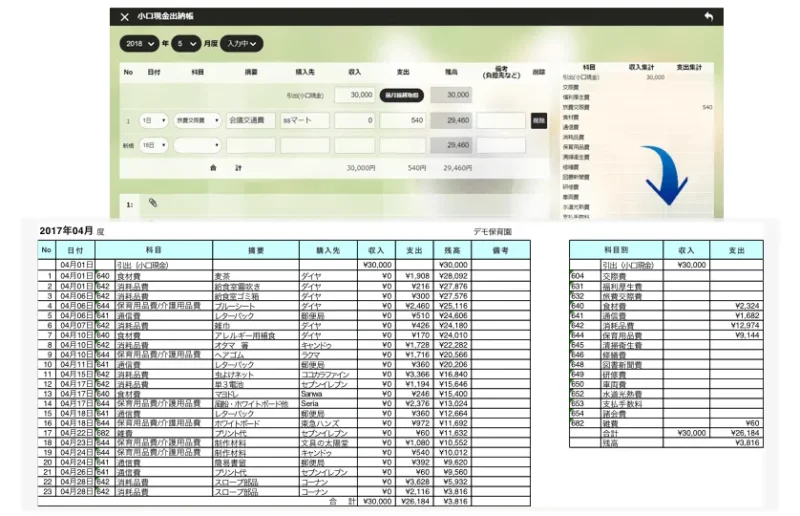
Task: Open the 18日 date dropdown in new row
Action: (153, 145)
